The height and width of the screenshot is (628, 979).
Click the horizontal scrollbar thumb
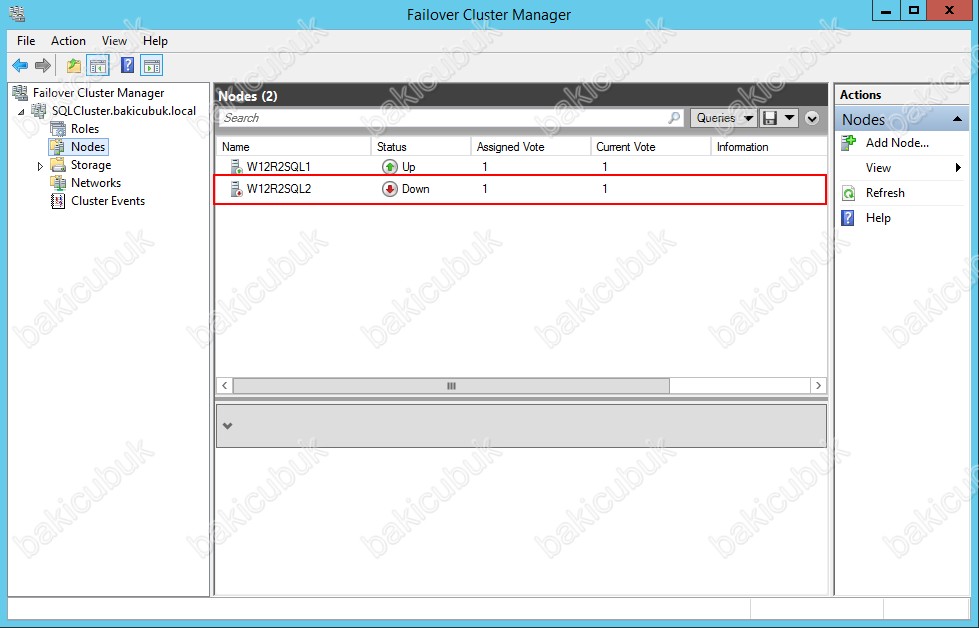(x=451, y=386)
